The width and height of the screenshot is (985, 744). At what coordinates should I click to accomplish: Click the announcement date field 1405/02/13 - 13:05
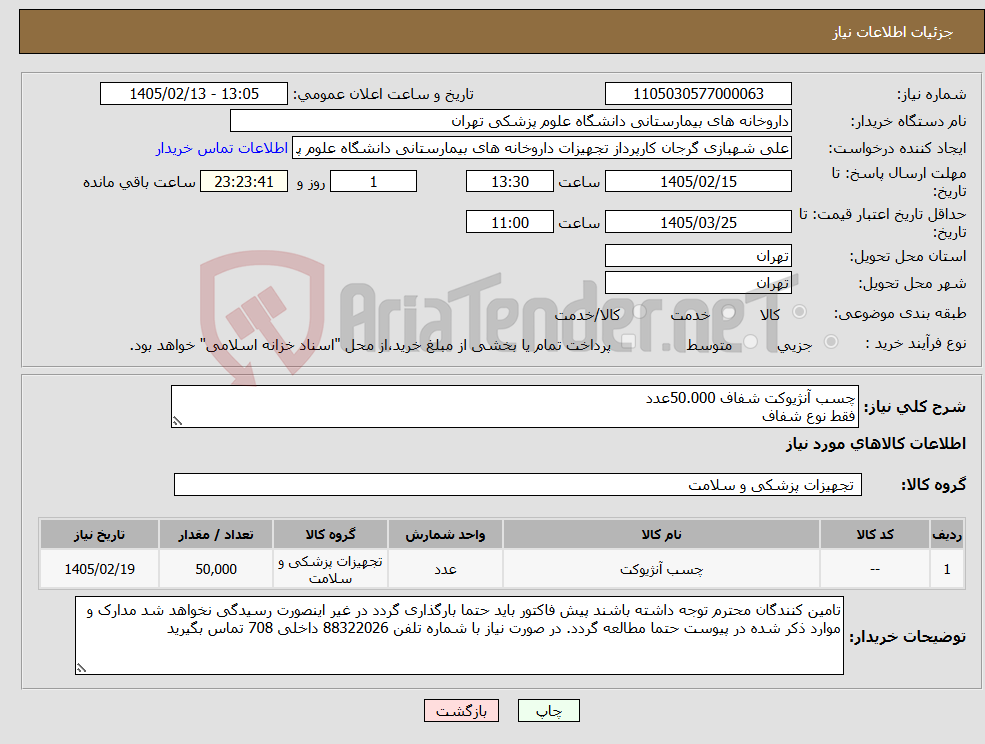click(193, 94)
